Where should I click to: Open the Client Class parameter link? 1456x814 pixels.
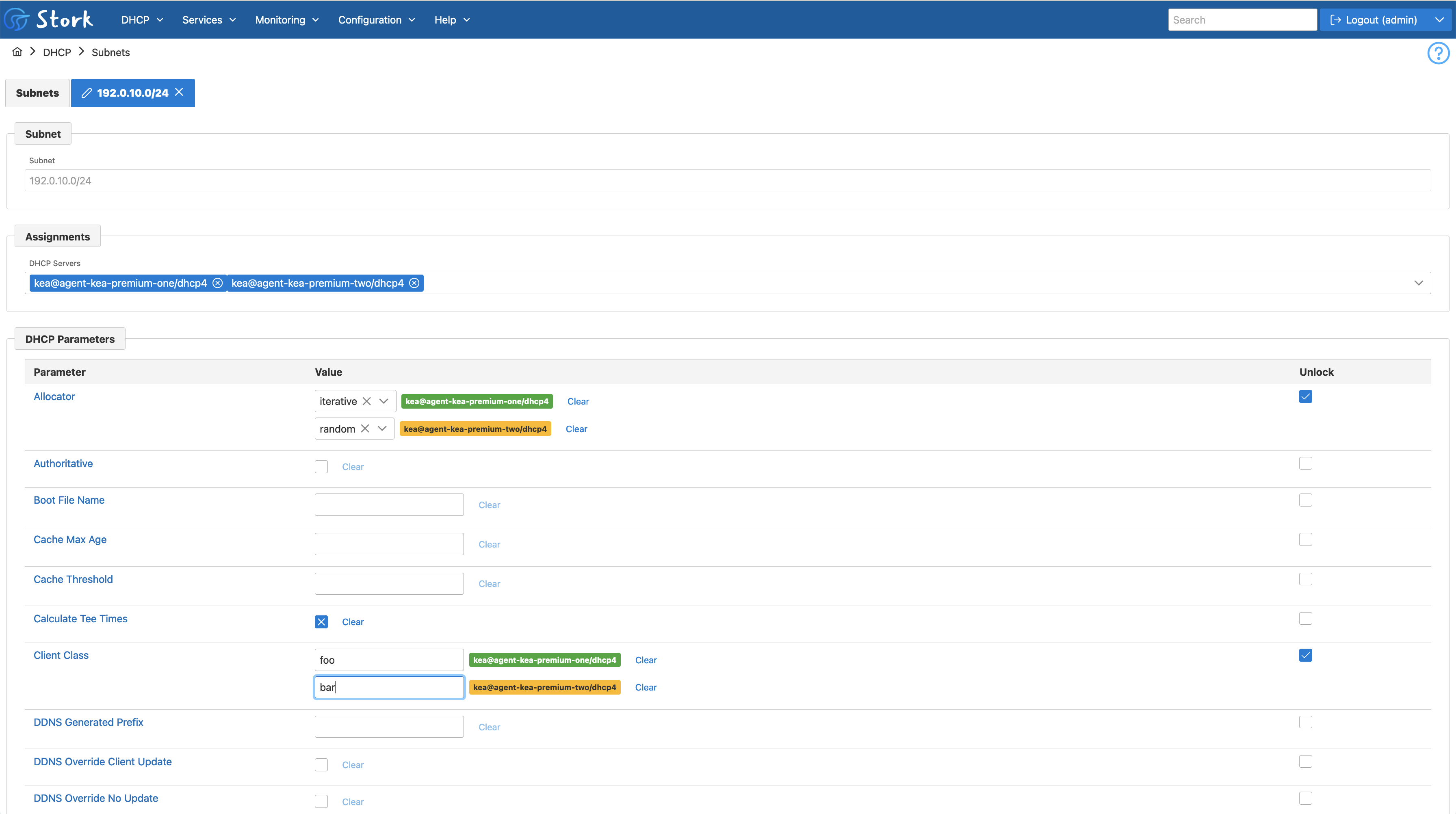[x=61, y=655]
